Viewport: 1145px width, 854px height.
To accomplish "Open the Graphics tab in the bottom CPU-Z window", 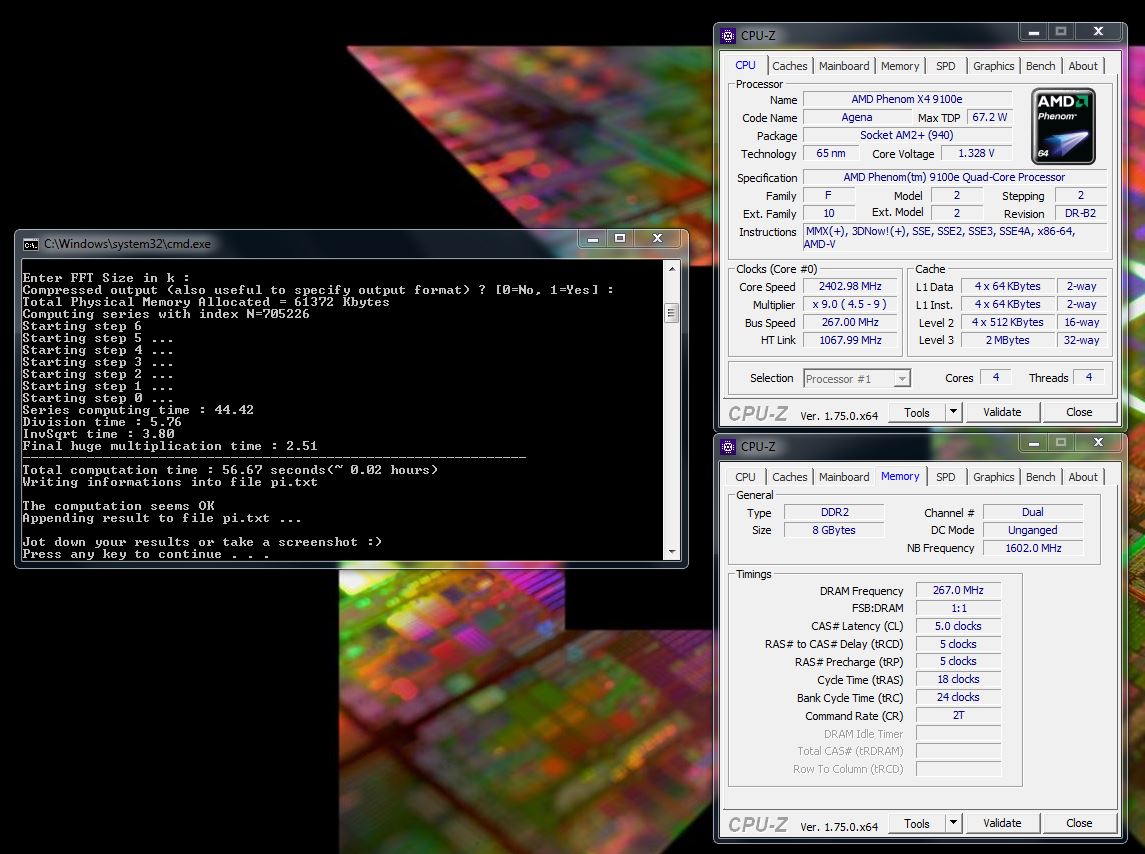I will tap(993, 477).
